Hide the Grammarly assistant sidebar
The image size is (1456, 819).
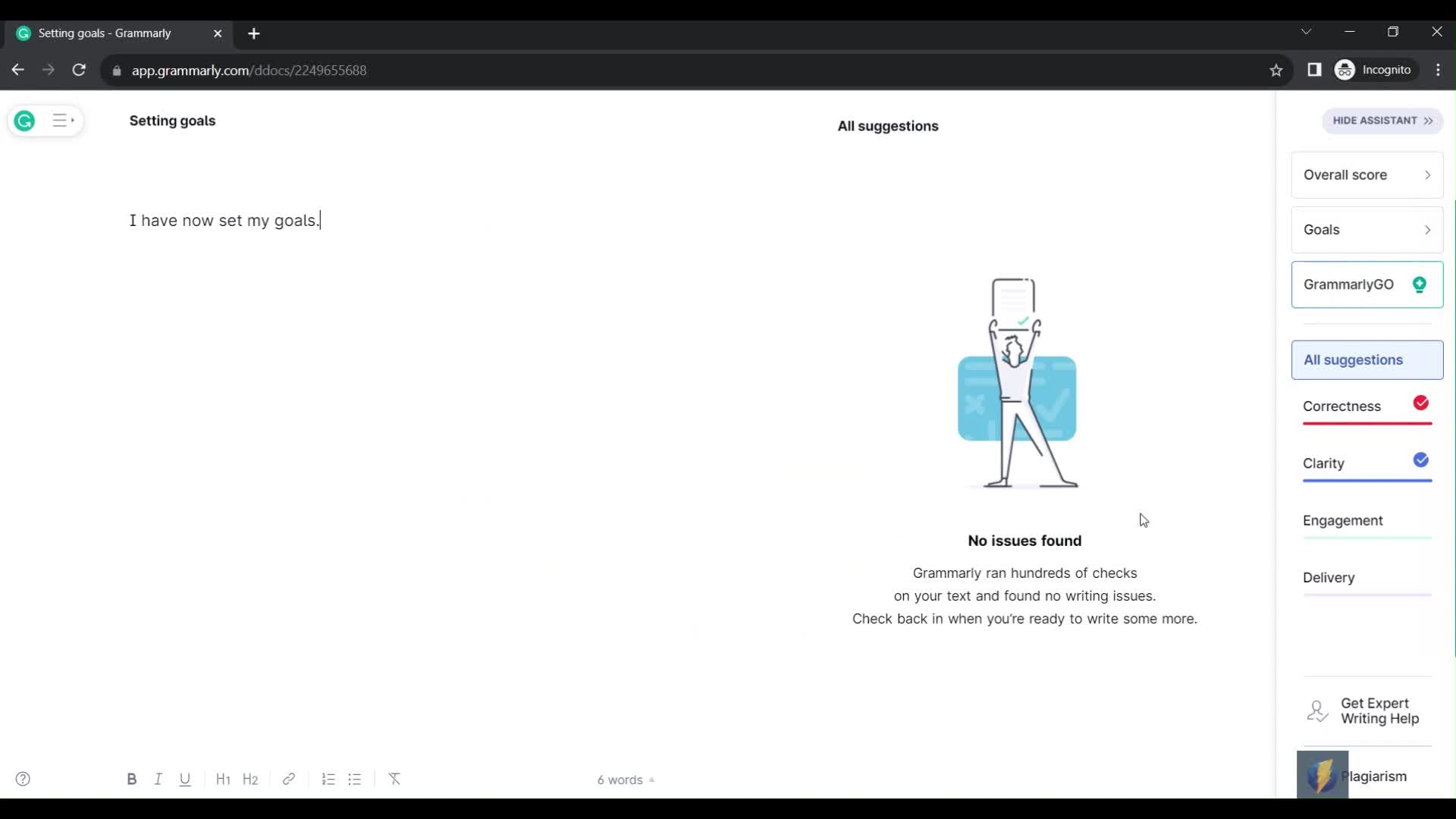click(1381, 120)
